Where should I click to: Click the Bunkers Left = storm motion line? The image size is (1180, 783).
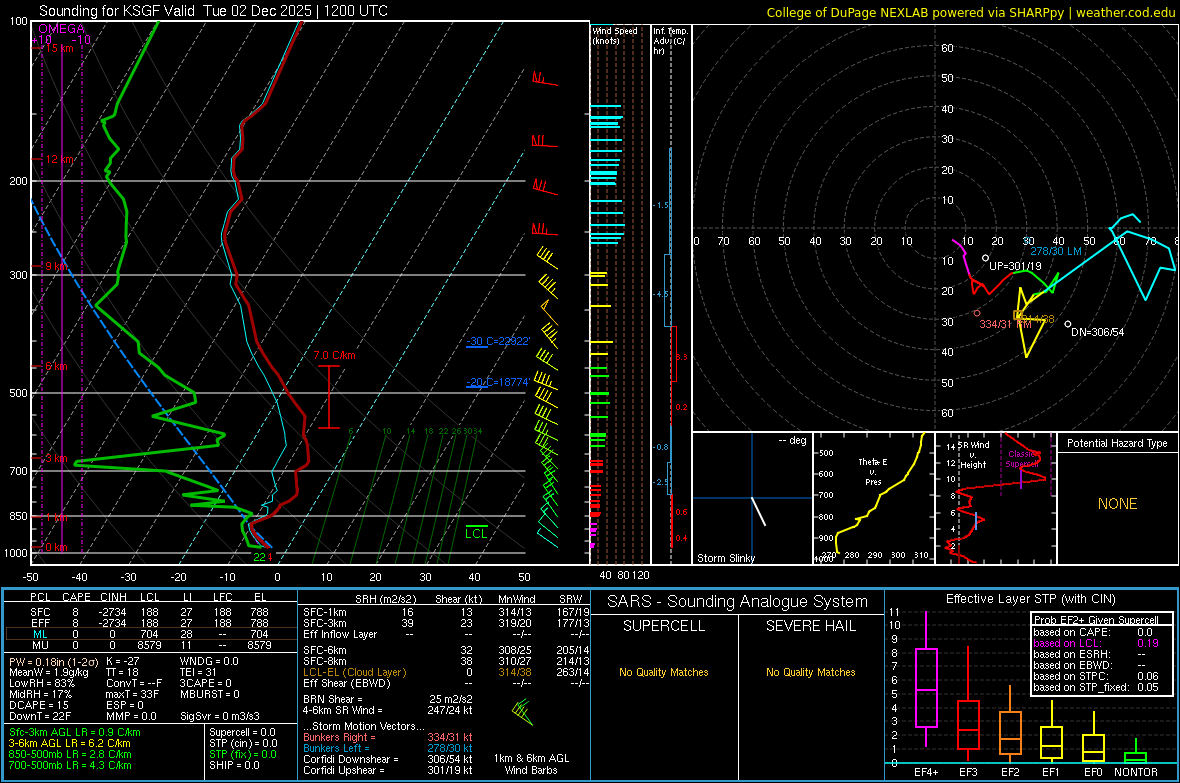pyautogui.click(x=388, y=748)
